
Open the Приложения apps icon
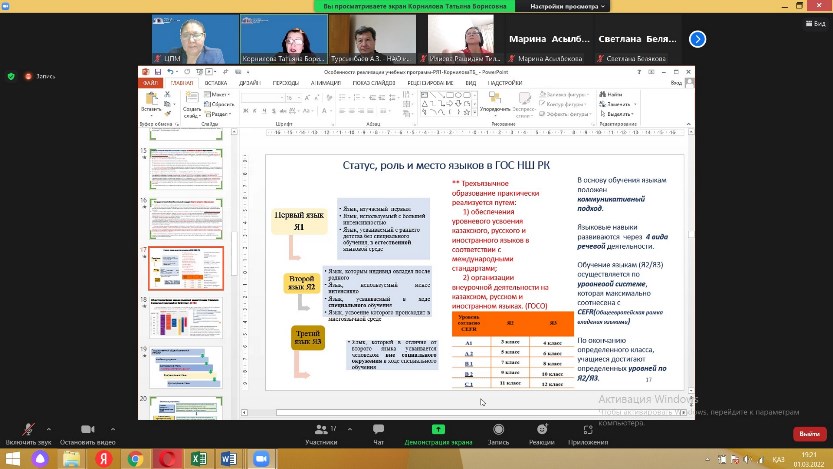(587, 431)
